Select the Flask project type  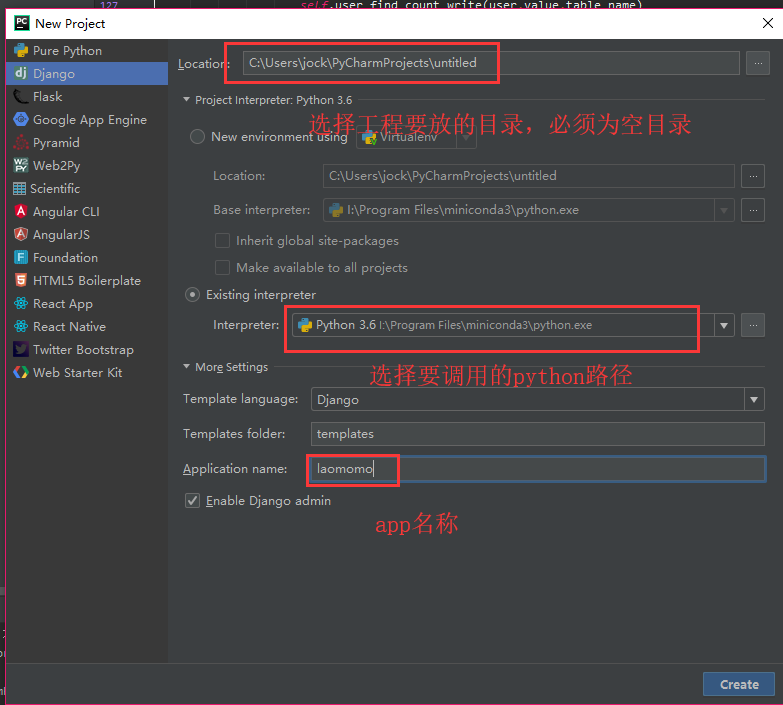87,96
